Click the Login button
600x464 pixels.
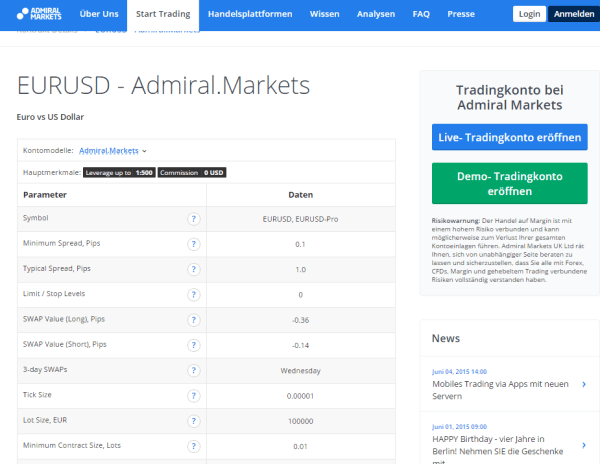click(529, 14)
